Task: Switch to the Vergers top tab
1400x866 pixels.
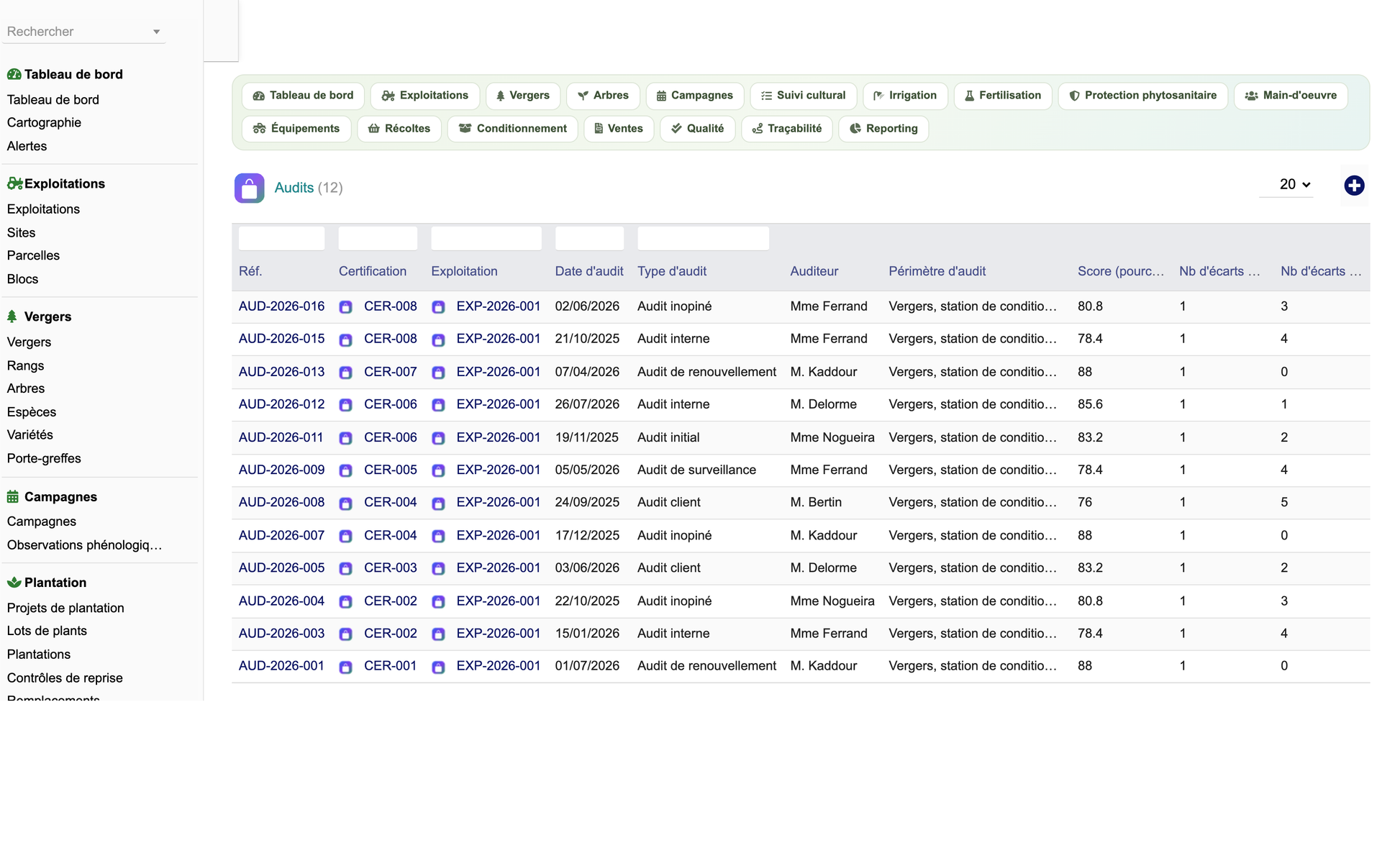Action: [523, 96]
